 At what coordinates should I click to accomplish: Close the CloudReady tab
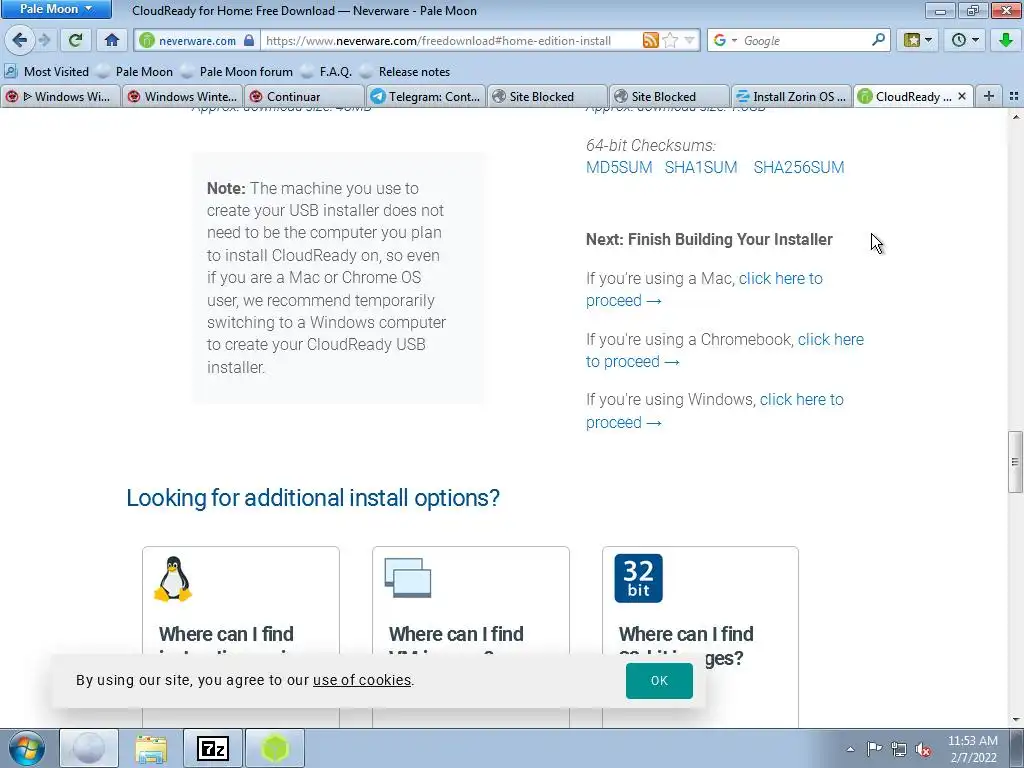(x=962, y=96)
